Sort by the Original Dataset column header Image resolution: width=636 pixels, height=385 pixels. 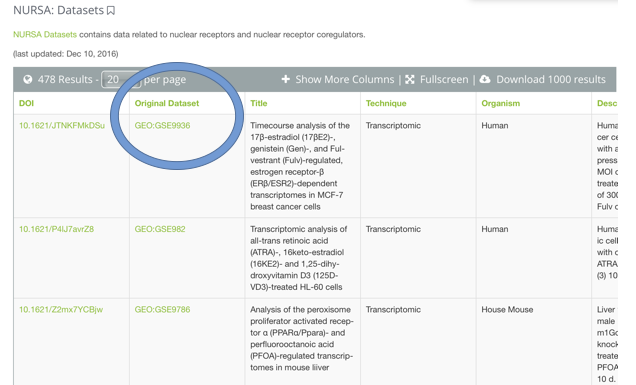(x=167, y=103)
